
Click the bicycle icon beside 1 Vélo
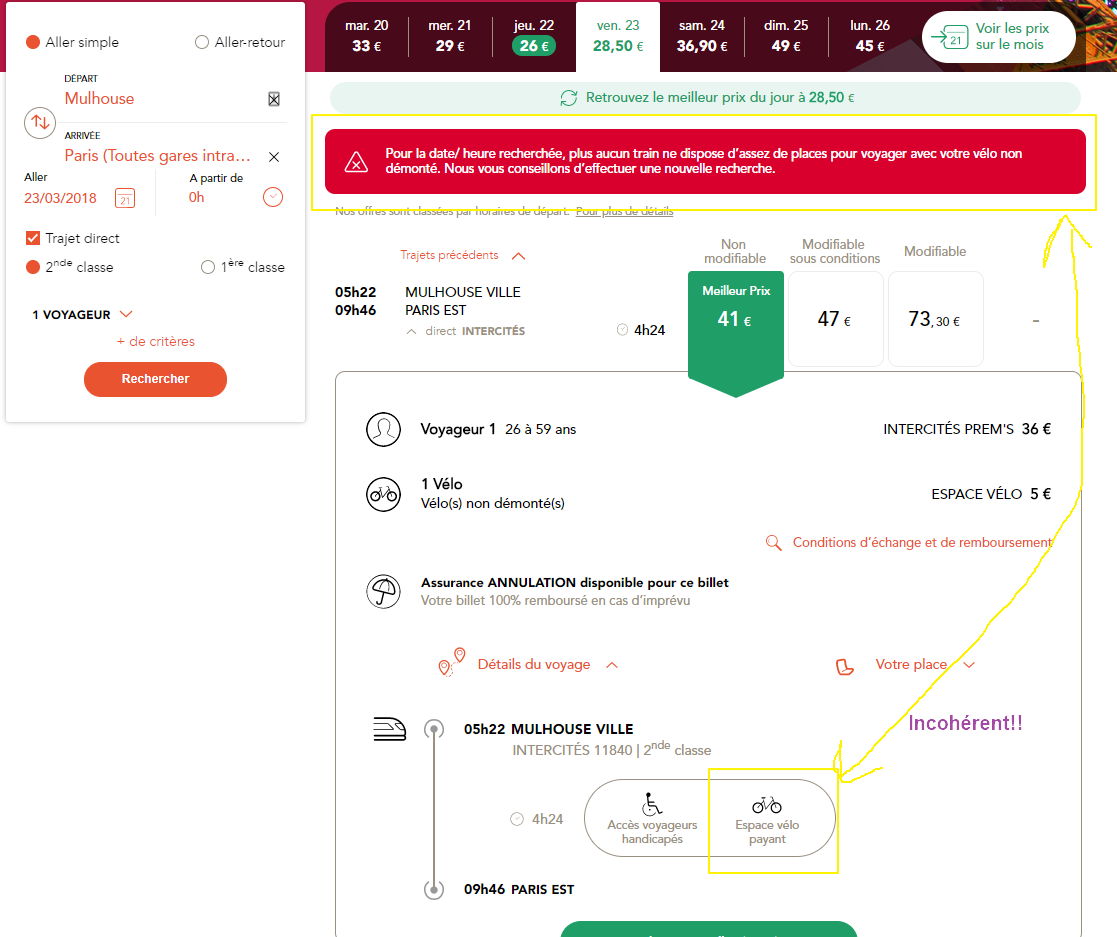(x=383, y=494)
